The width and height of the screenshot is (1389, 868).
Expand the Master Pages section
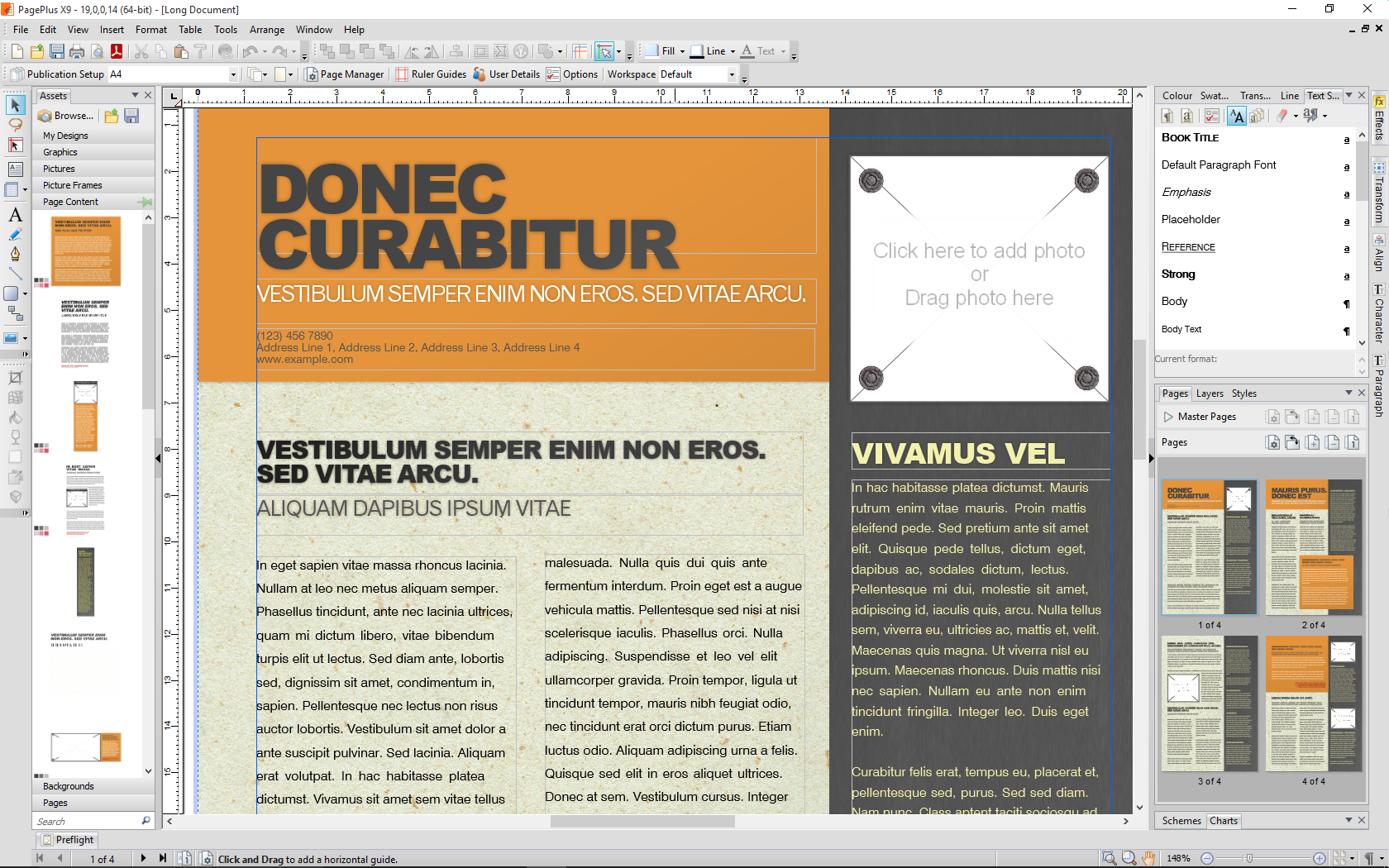pyautogui.click(x=1168, y=417)
